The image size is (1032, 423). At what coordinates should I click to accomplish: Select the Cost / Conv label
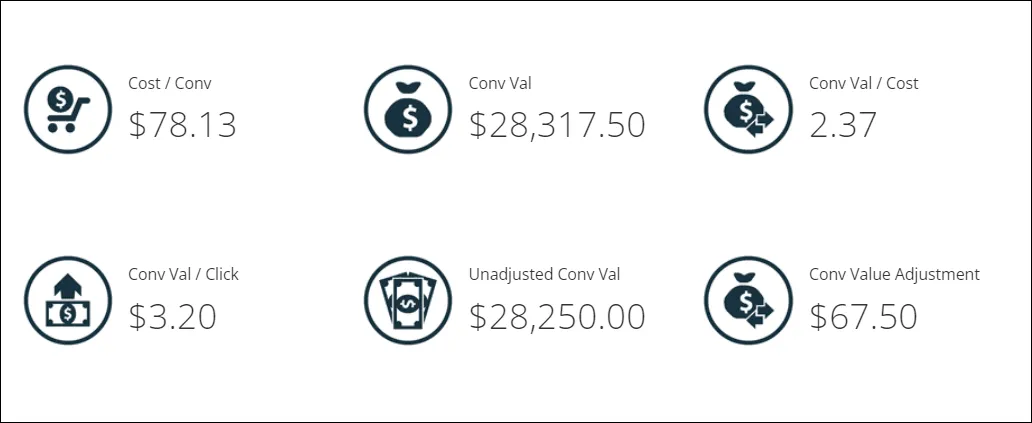[x=170, y=84]
